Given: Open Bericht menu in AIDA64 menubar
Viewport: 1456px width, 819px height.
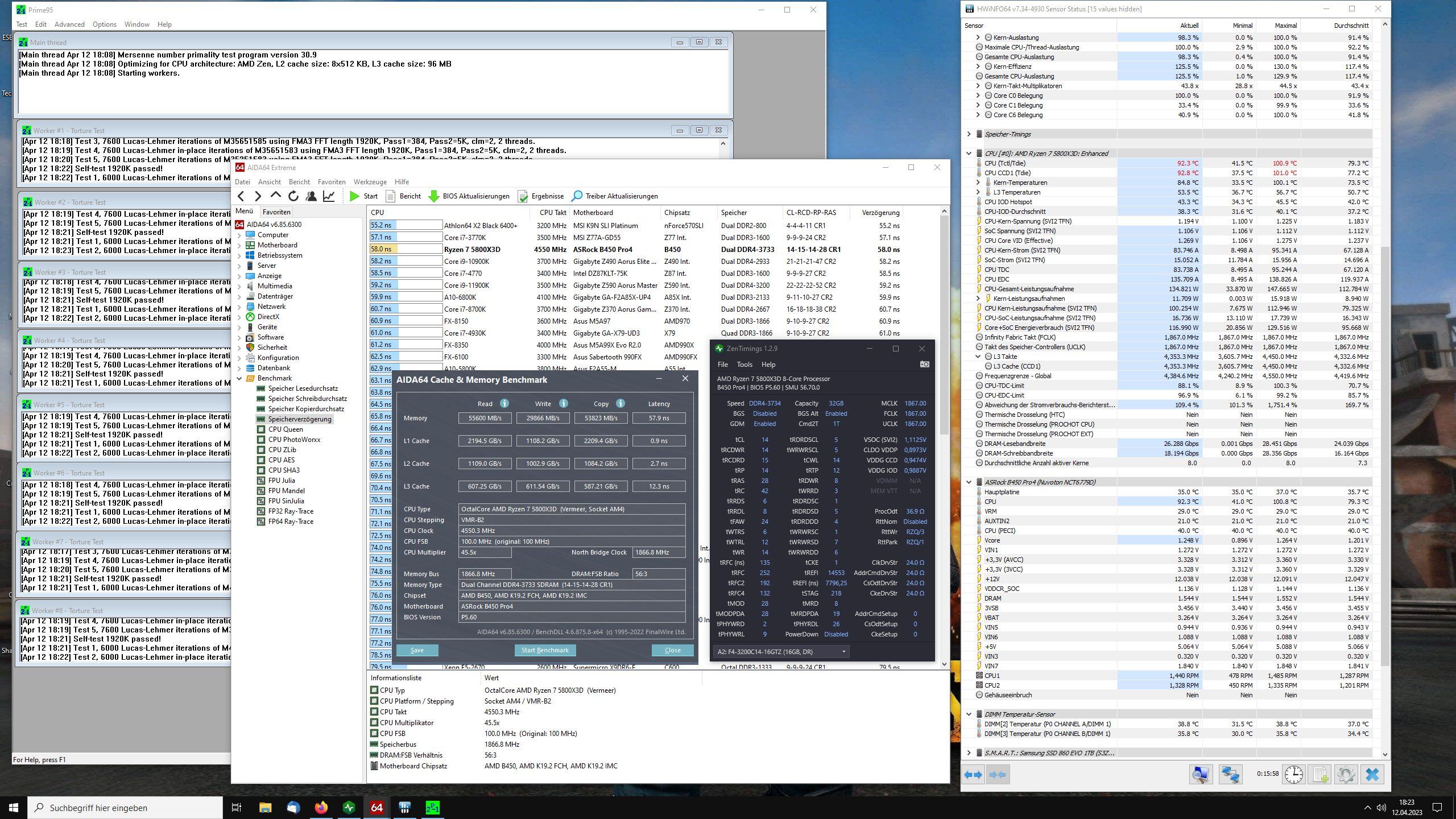Looking at the screenshot, I should click(299, 182).
